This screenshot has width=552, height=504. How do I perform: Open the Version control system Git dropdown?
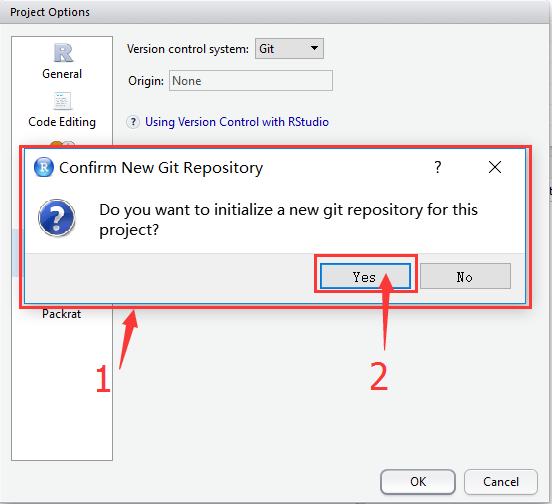(x=289, y=49)
